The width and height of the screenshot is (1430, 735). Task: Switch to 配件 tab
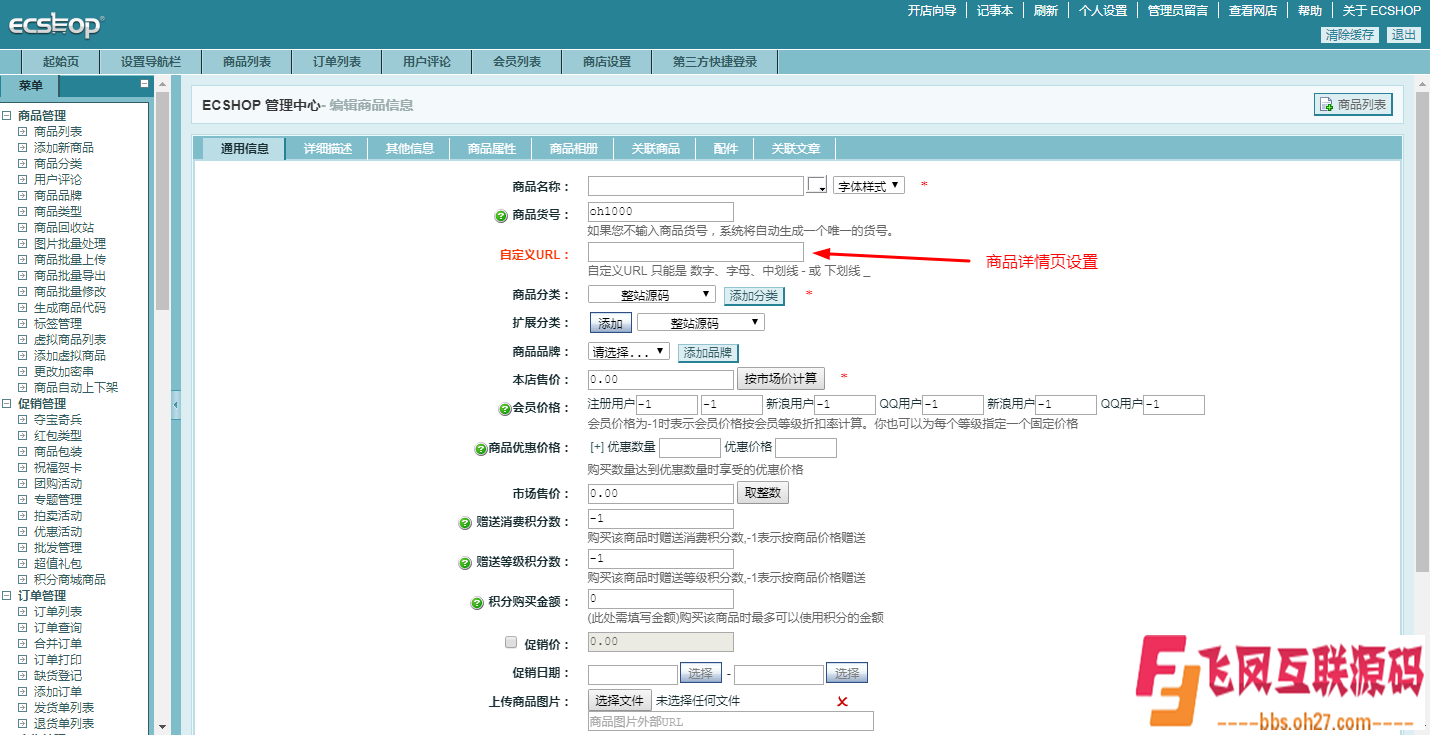pos(726,149)
